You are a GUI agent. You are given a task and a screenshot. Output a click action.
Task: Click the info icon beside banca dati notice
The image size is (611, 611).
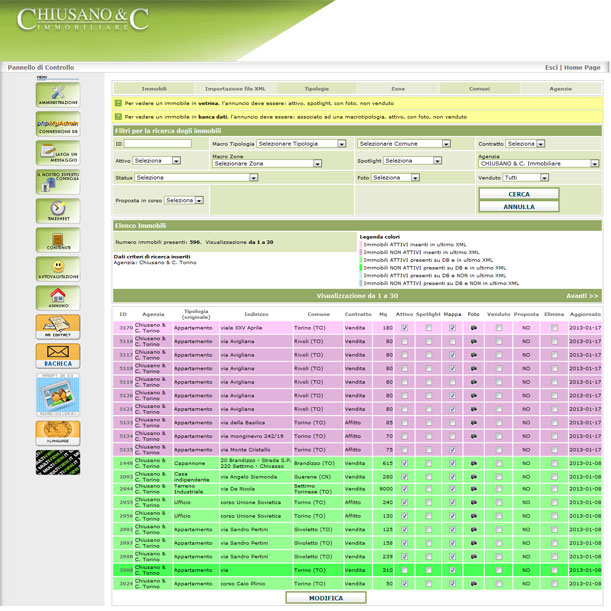pos(118,117)
